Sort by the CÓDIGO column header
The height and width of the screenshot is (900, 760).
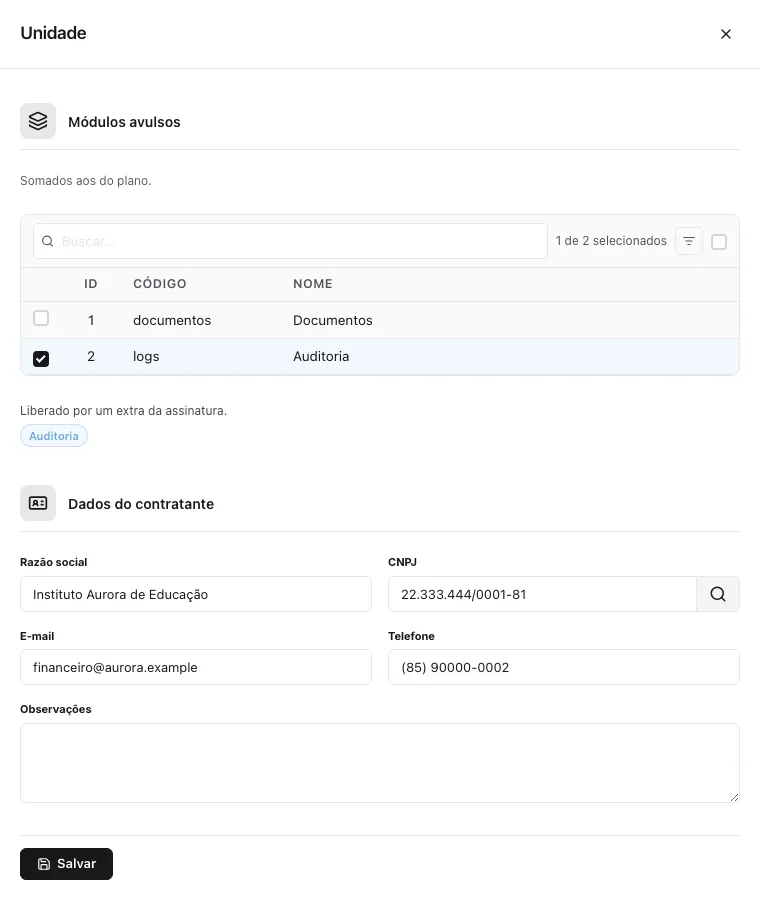point(160,284)
